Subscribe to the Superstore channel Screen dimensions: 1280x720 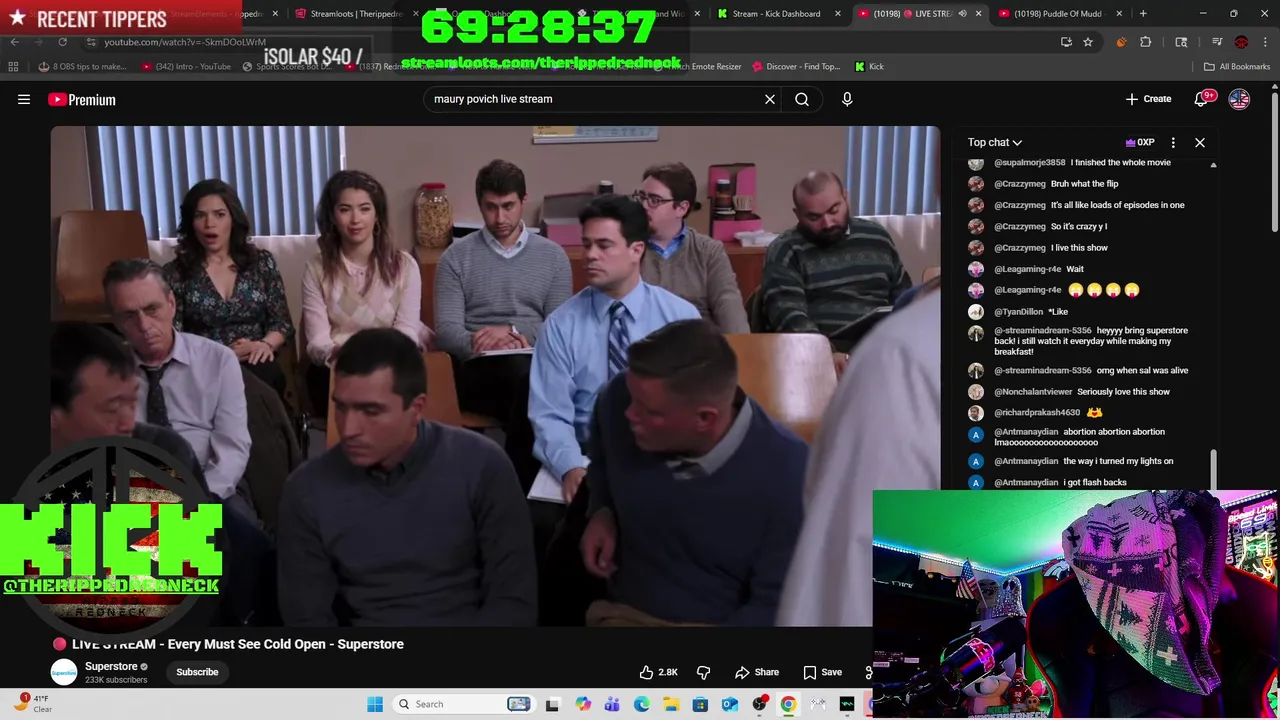pyautogui.click(x=197, y=672)
